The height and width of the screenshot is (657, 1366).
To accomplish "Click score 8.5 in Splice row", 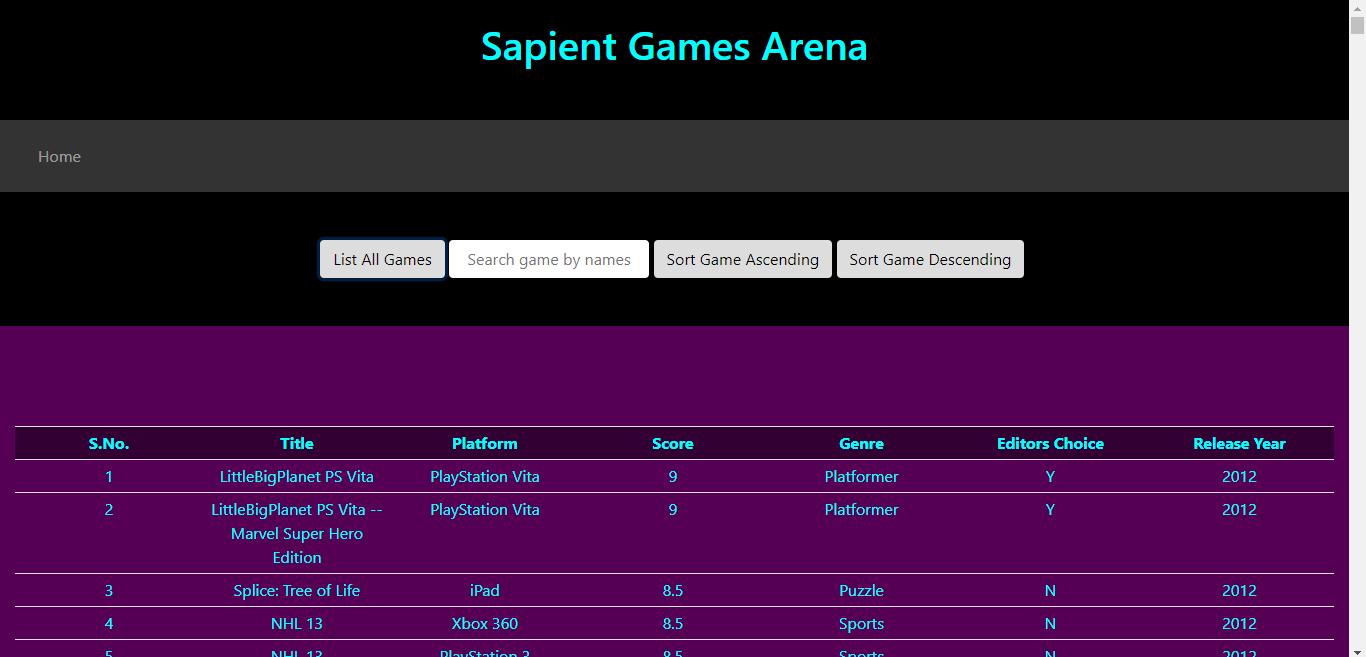I will pos(673,590).
